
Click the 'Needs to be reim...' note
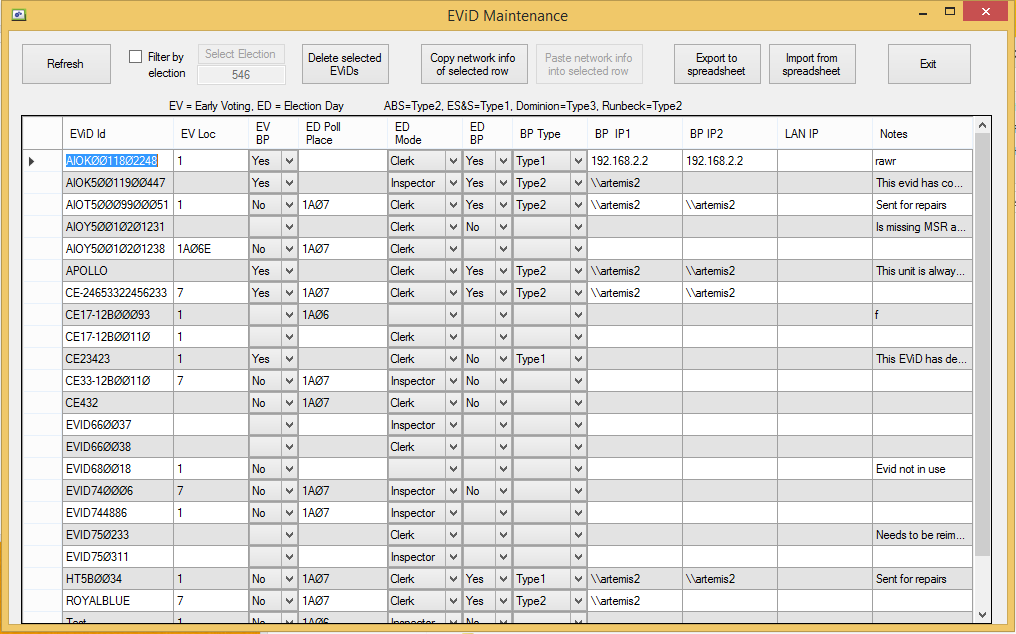[923, 535]
